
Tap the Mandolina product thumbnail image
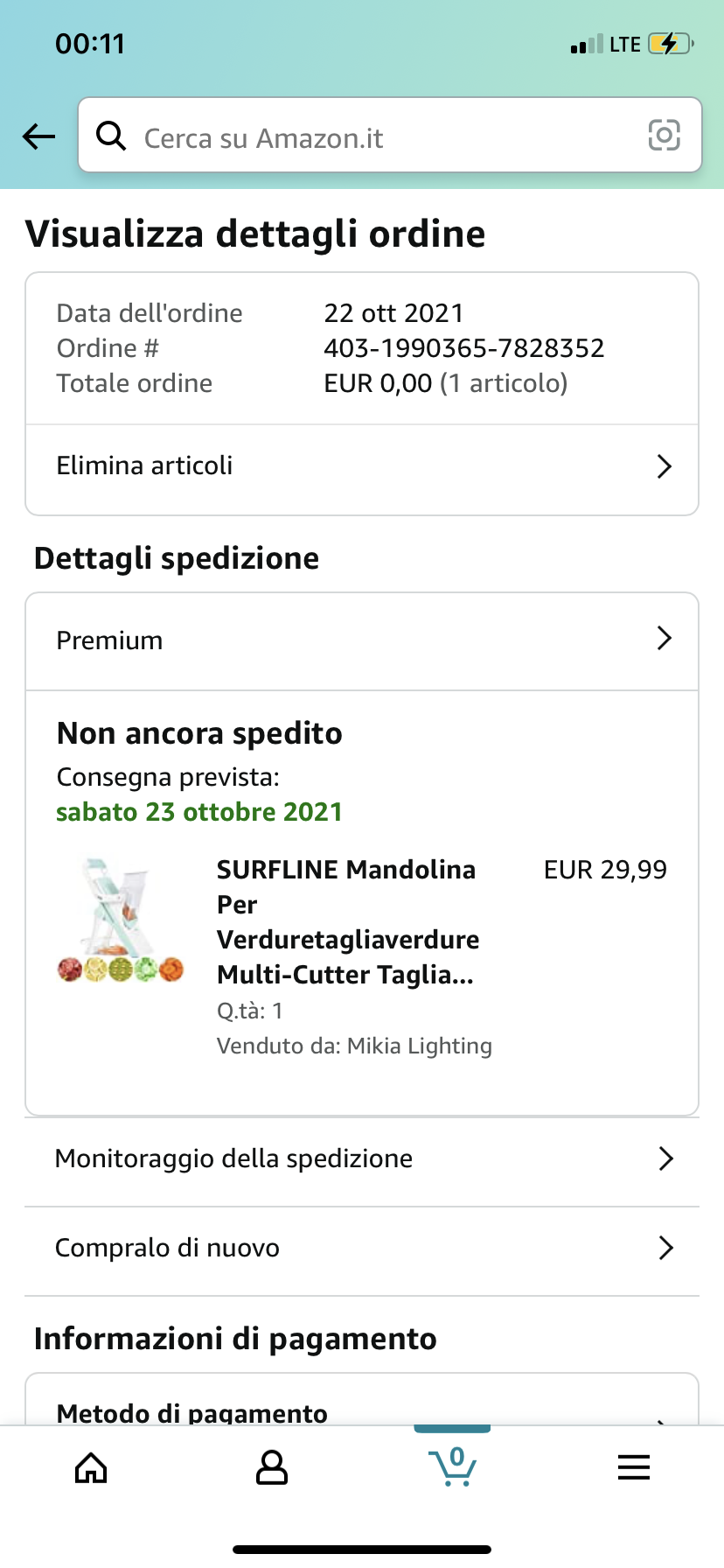[x=121, y=920]
